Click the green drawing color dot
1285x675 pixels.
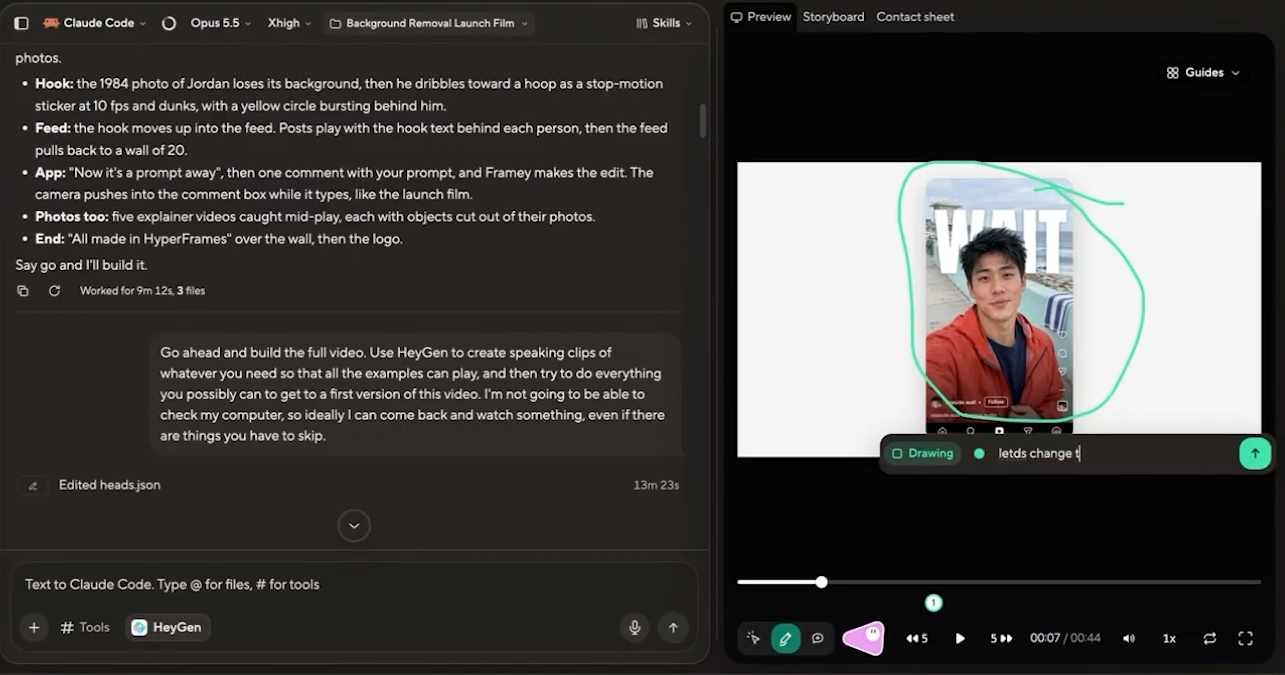[x=979, y=454]
